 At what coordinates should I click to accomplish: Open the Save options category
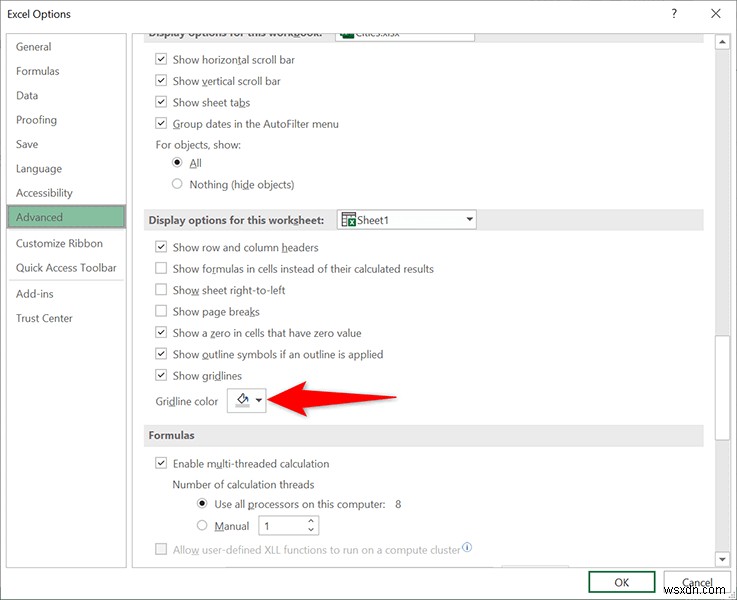pos(66,144)
